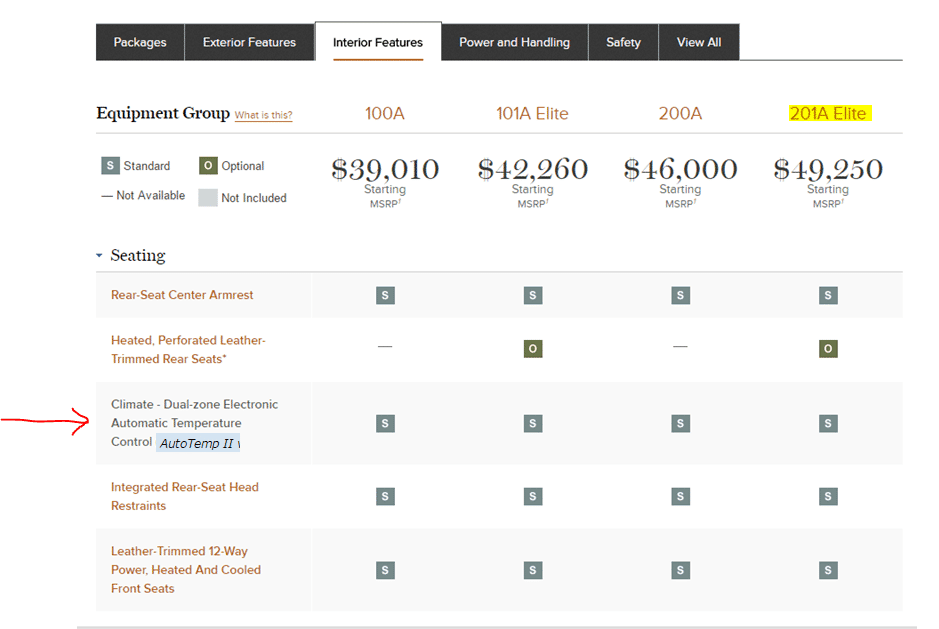Click the Standard icon for Climate Control under 200A

680,423
